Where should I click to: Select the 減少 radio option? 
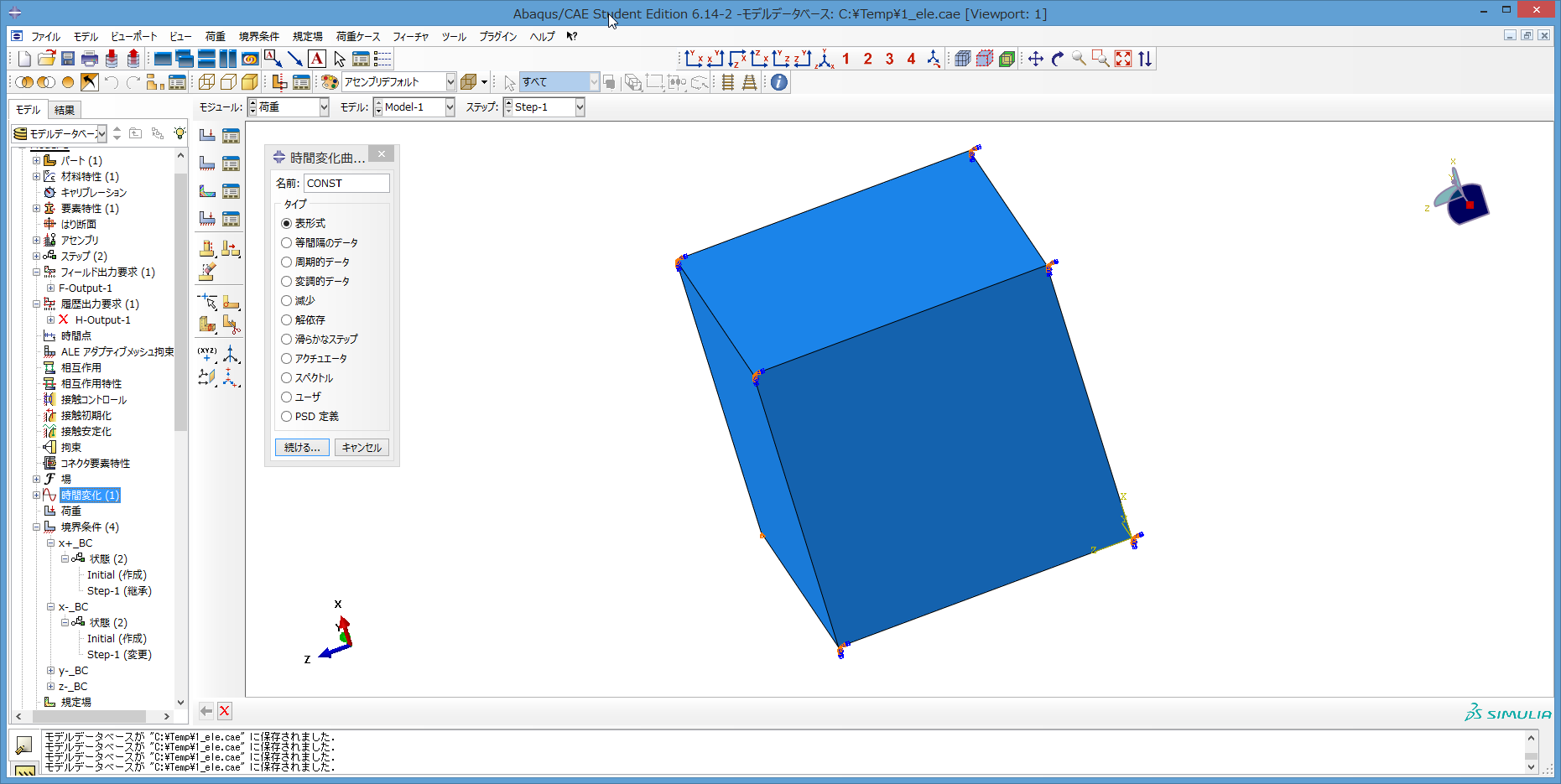(x=287, y=300)
